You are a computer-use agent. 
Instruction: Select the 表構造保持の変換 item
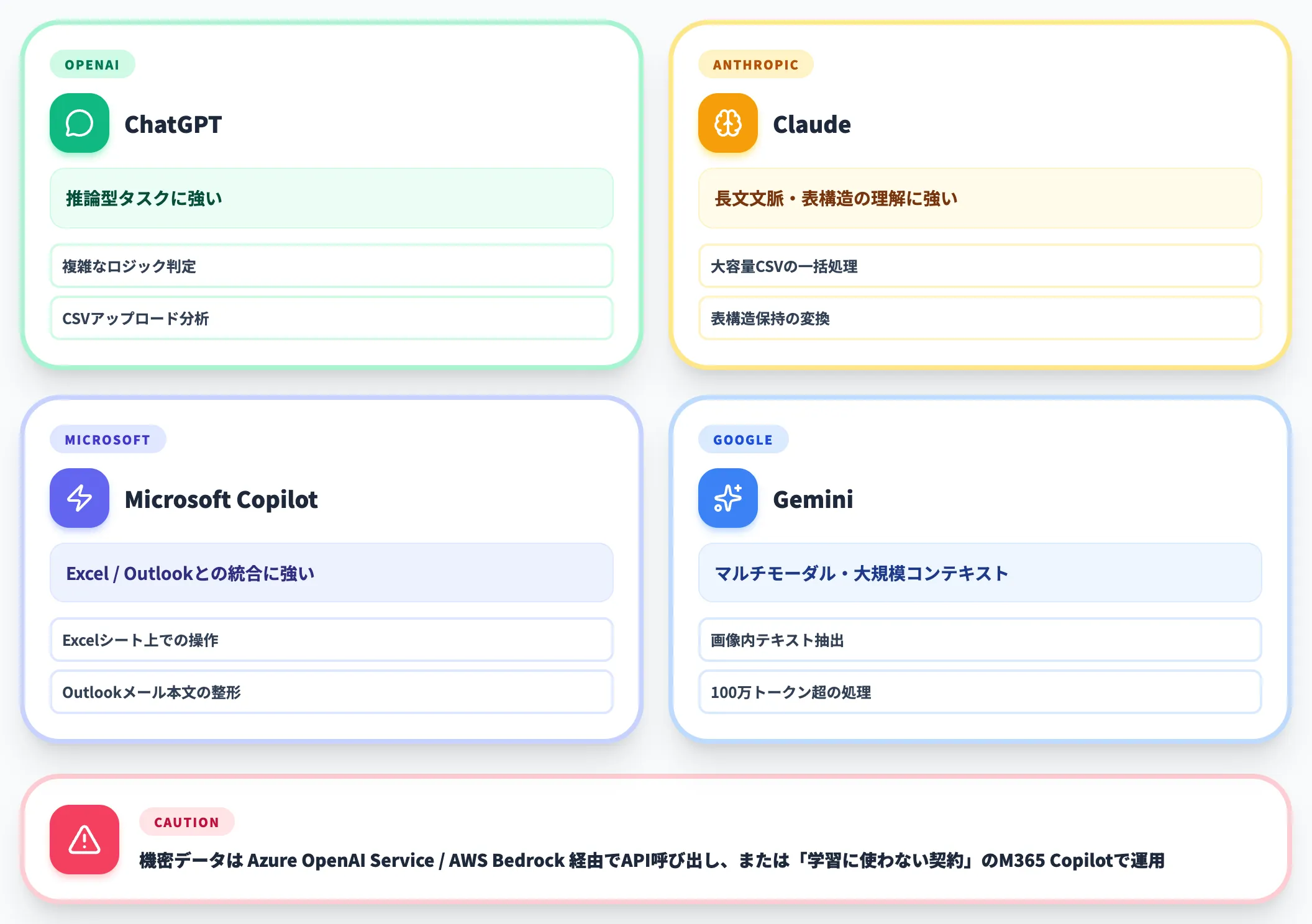pos(980,318)
